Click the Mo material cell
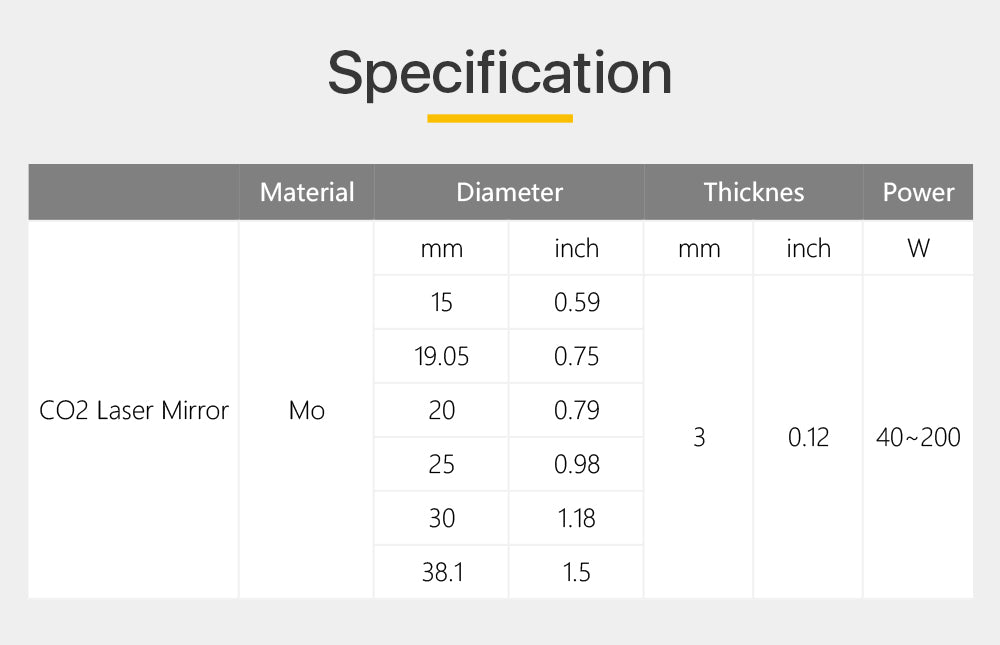 click(x=307, y=410)
